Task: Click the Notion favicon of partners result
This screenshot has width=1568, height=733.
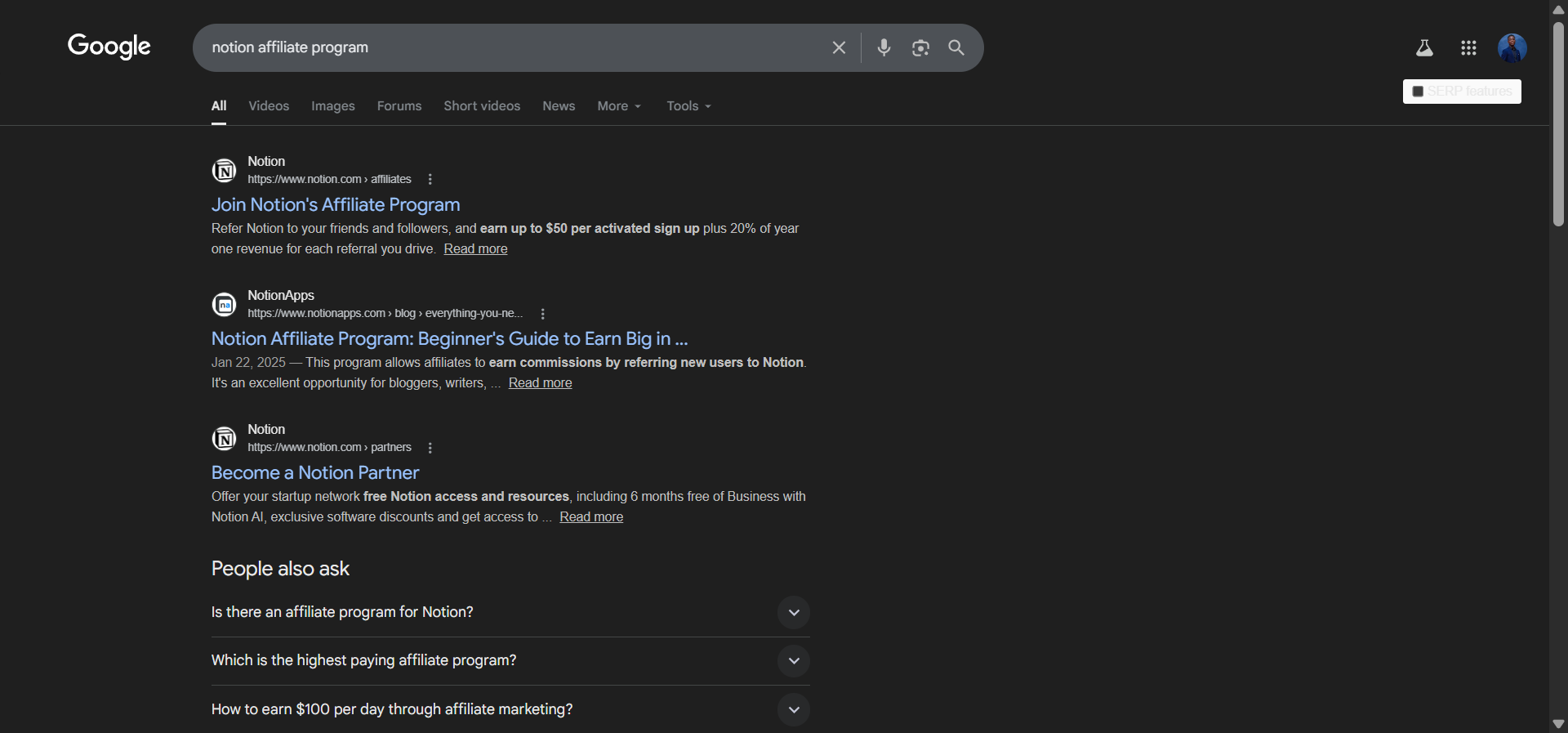Action: click(225, 439)
